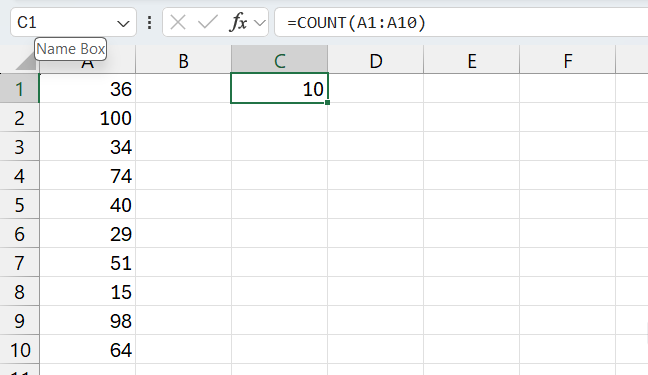Select empty cell E5
The height and width of the screenshot is (375, 648).
pyautogui.click(x=472, y=205)
